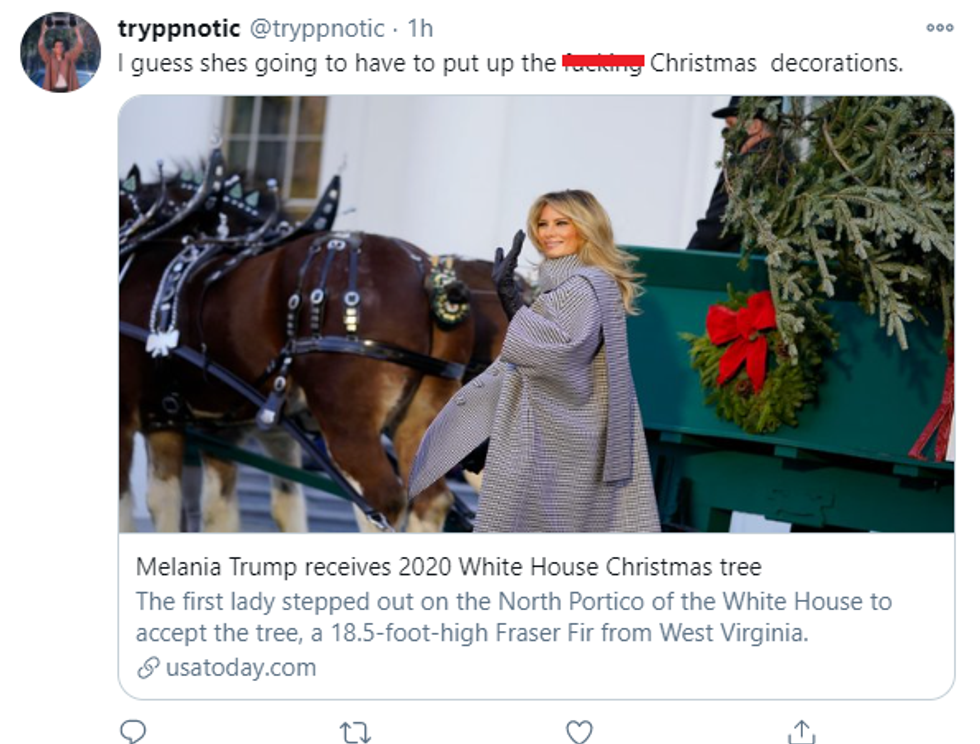Screen dimensions: 980x744
Task: Click the card description about the Fraser Fir
Action: (x=512, y=618)
